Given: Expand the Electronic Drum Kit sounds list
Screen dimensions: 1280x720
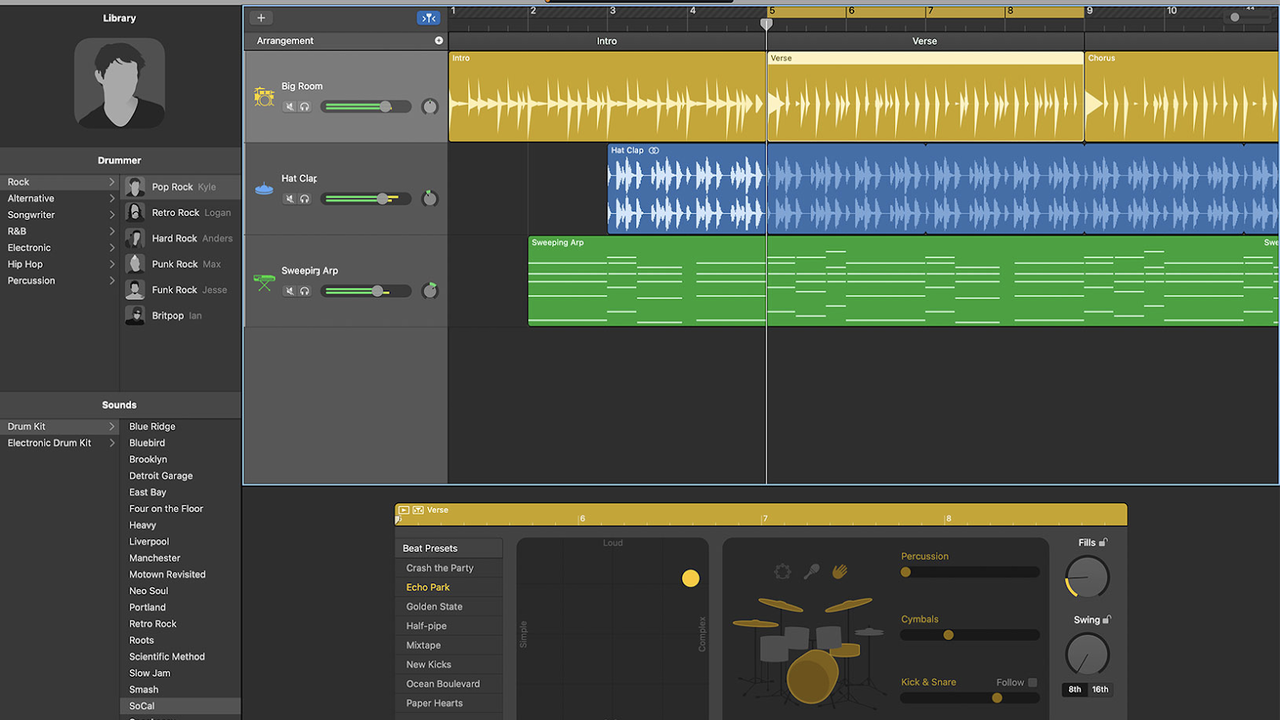Looking at the screenshot, I should tap(113, 442).
